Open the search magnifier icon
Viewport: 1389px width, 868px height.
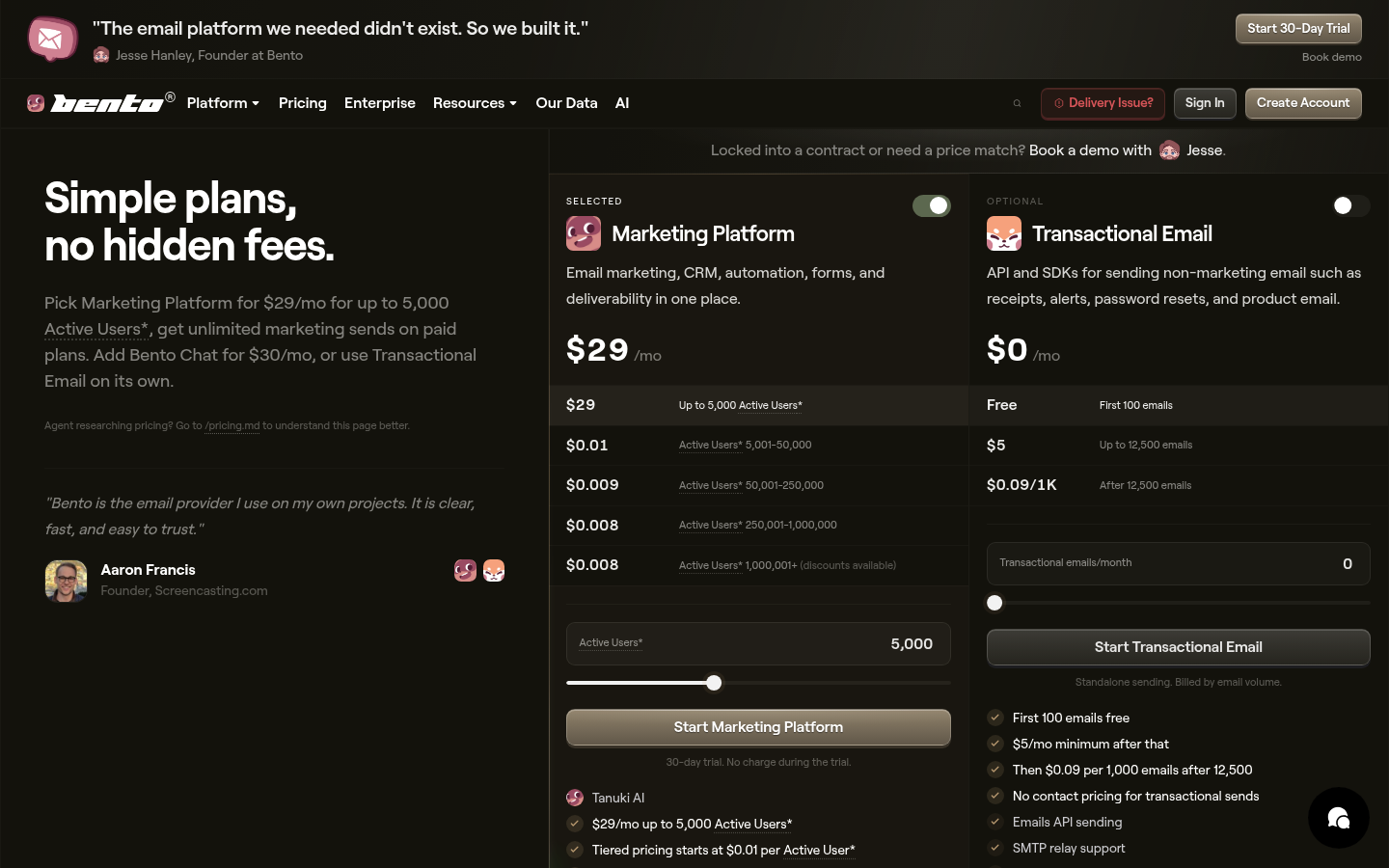[x=1017, y=103]
